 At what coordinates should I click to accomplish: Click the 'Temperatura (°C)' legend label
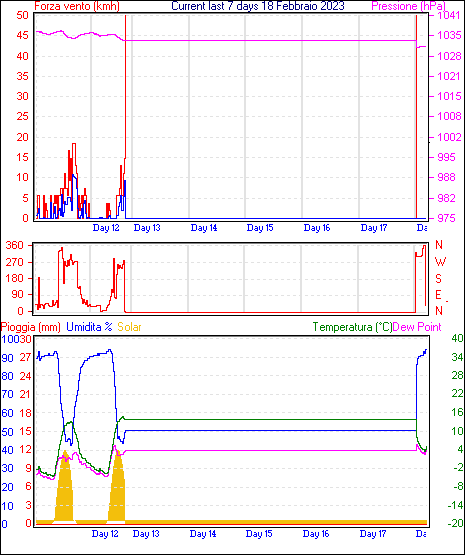[x=352, y=327]
